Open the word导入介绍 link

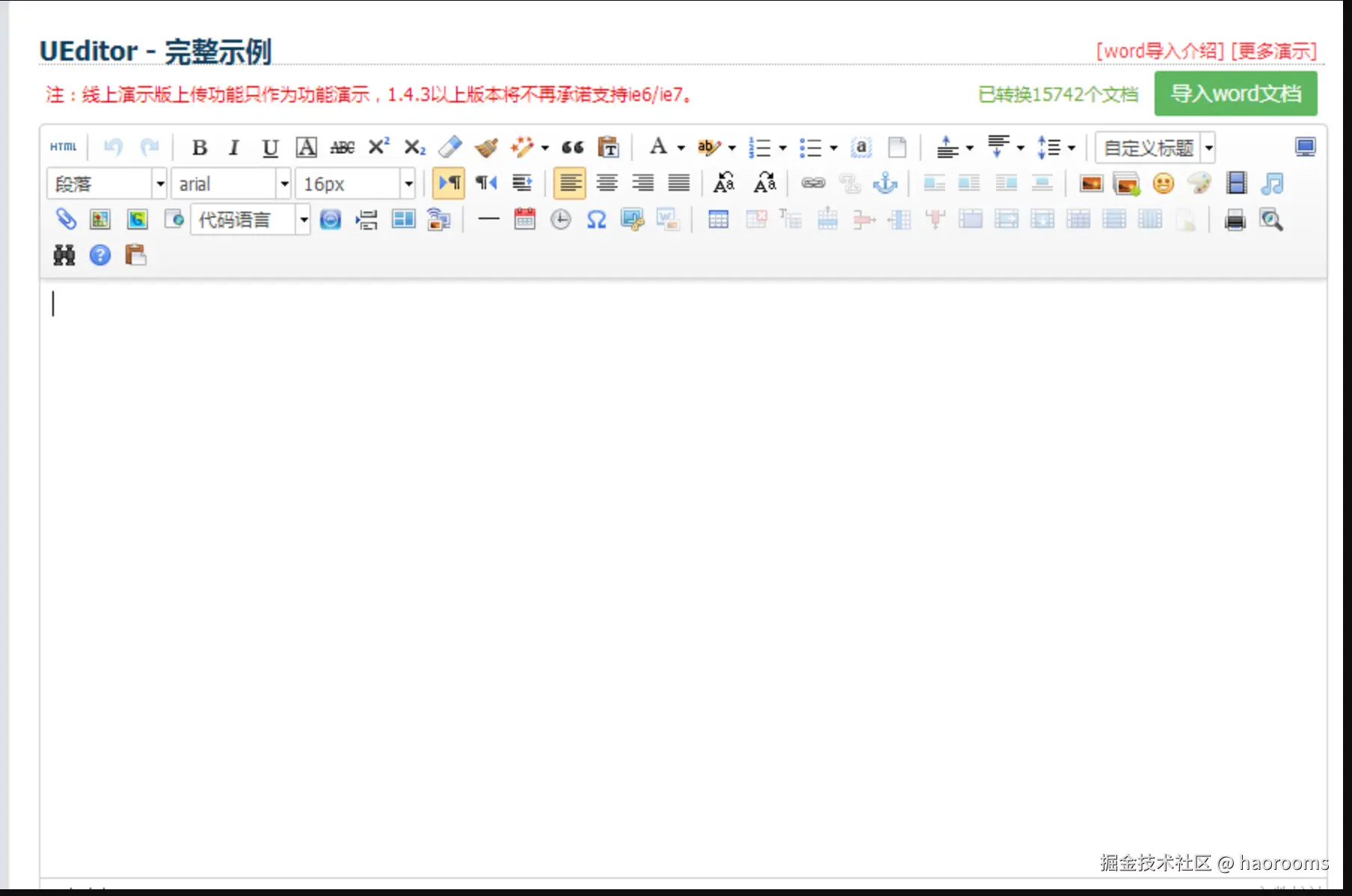click(1161, 51)
